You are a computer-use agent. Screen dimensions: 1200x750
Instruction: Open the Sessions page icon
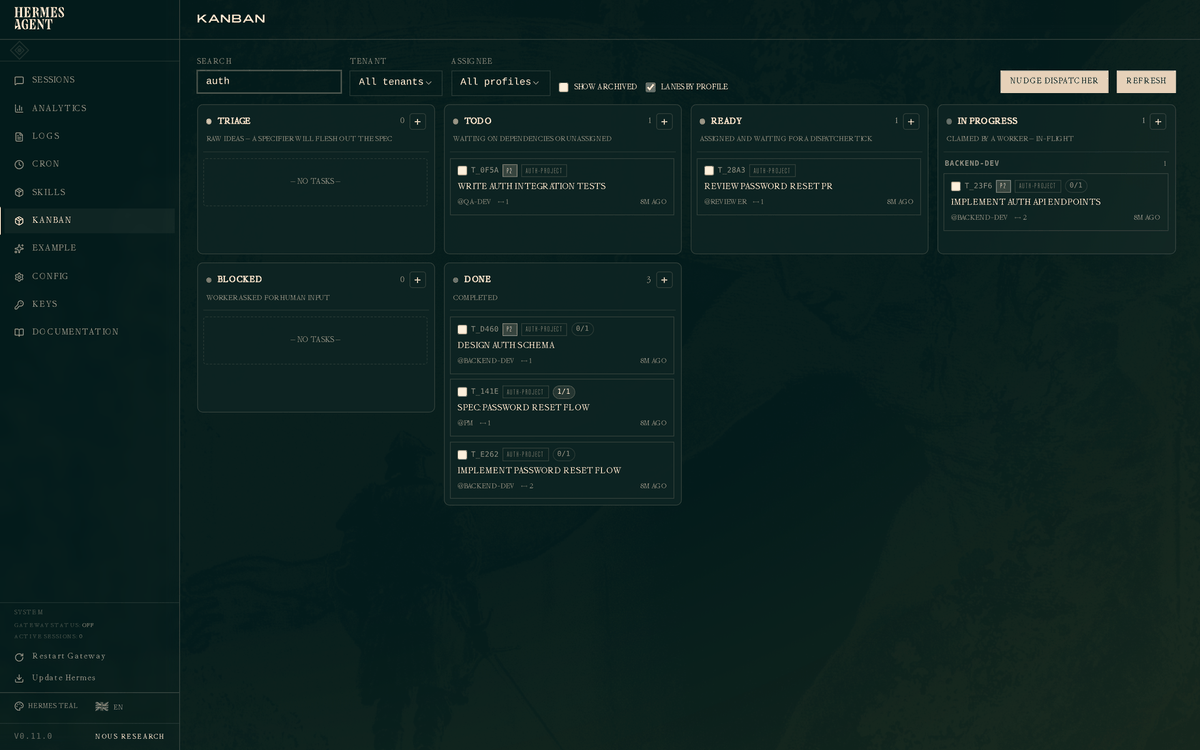pos(19,80)
